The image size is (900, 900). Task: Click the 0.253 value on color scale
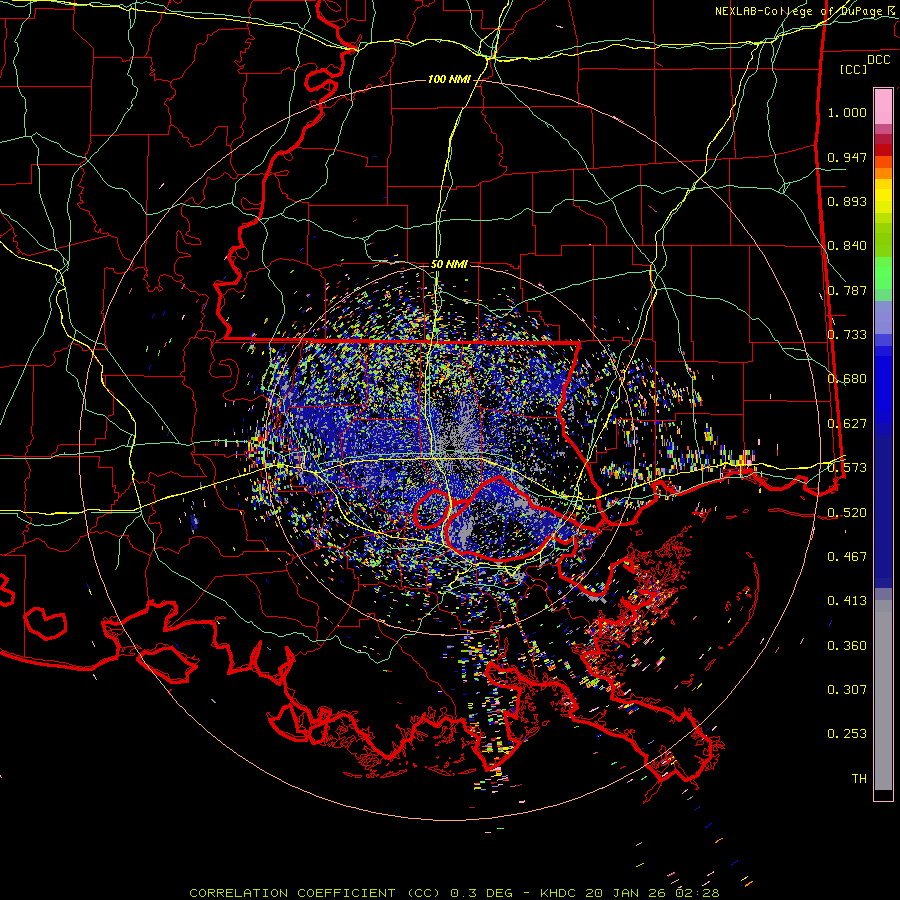(847, 734)
